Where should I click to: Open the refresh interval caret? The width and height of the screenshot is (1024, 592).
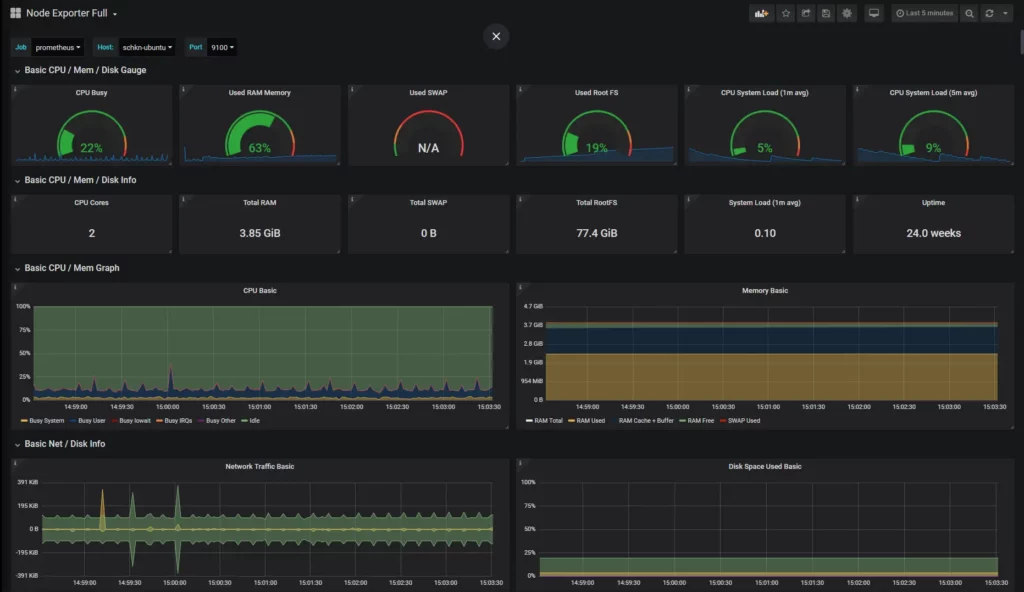point(1005,13)
